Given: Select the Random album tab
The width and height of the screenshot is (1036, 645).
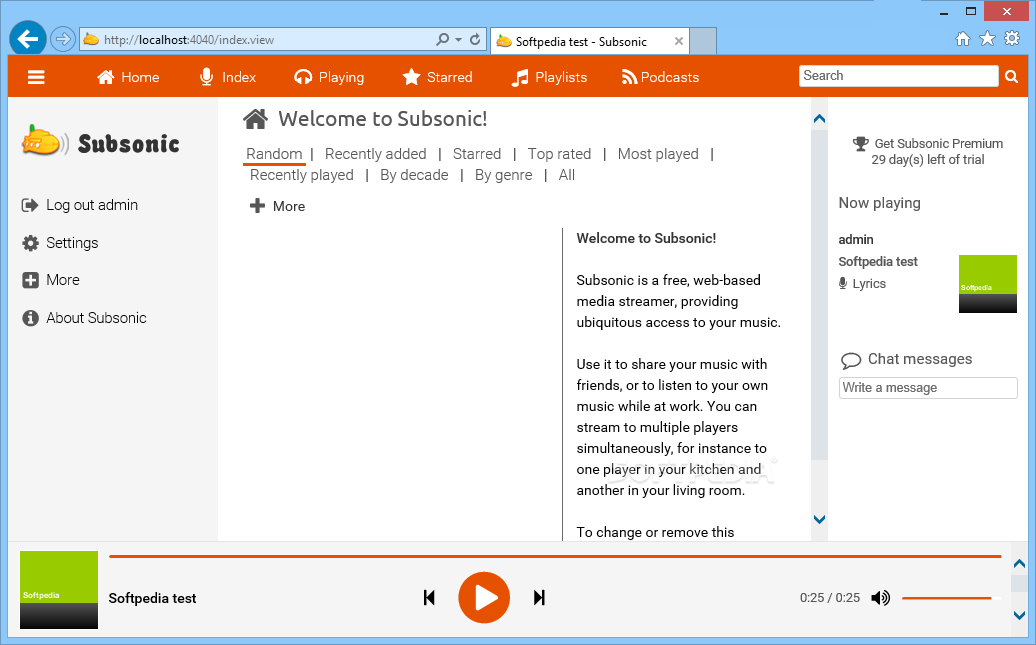Looking at the screenshot, I should (274, 154).
